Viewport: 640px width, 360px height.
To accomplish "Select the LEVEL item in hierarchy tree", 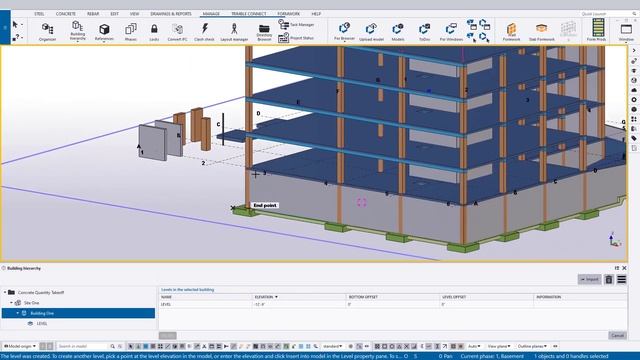I will coord(42,323).
